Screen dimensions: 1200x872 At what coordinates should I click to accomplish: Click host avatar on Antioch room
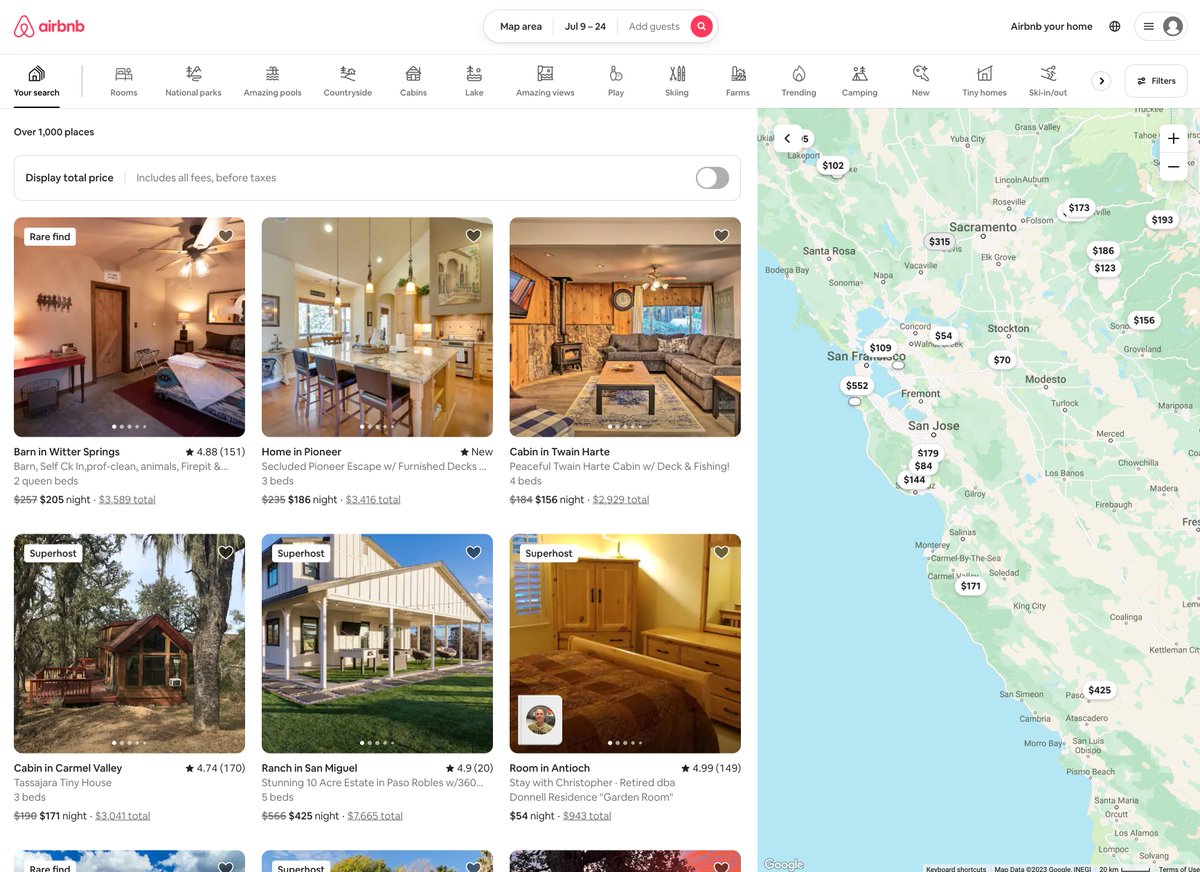(x=540, y=720)
